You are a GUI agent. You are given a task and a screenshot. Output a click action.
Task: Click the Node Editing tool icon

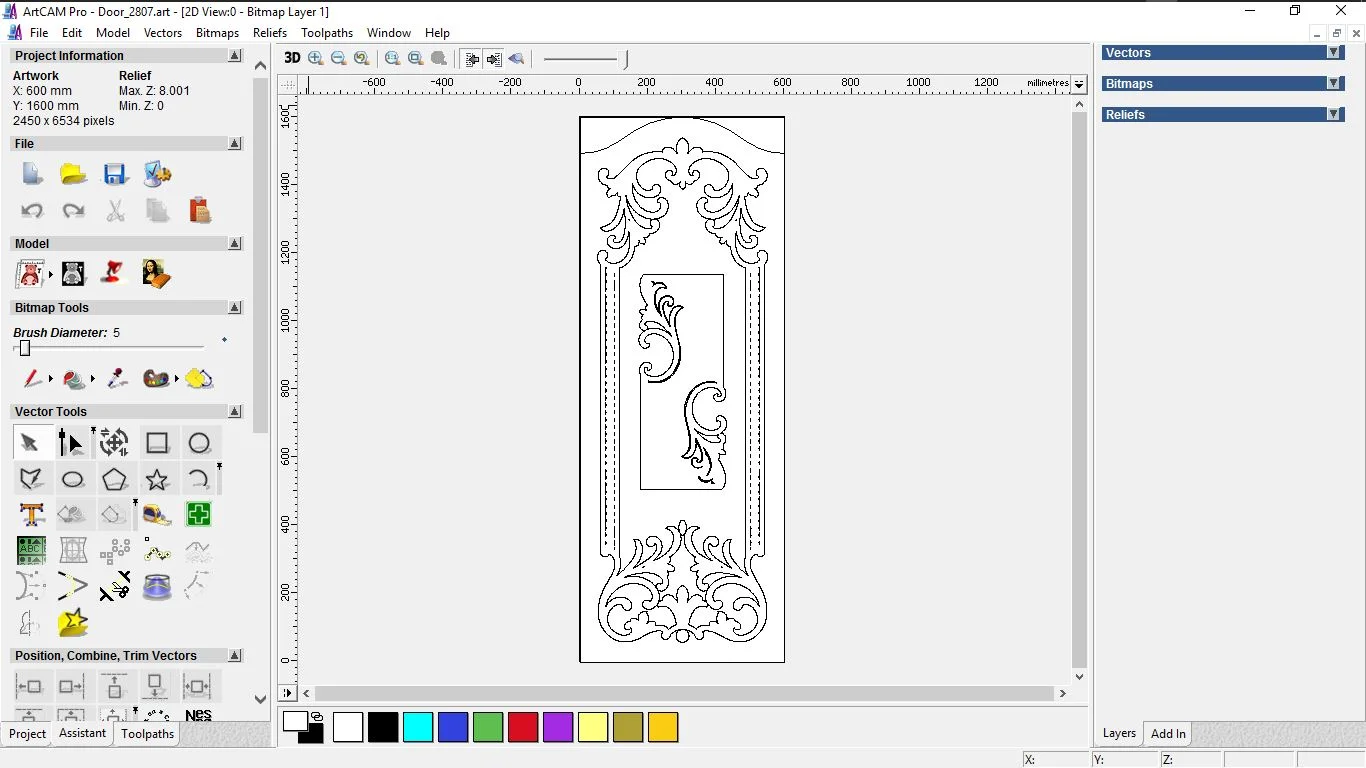pos(70,443)
